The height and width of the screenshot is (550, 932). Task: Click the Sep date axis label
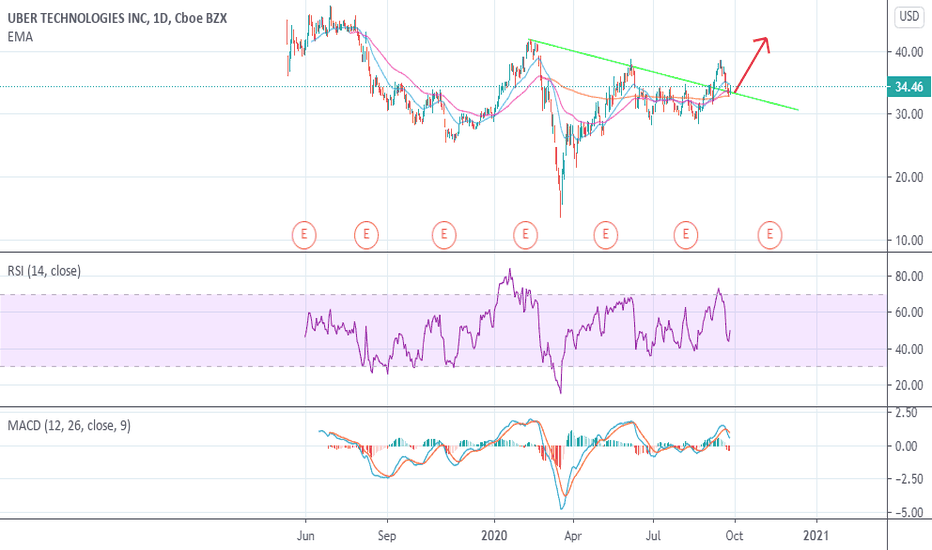click(x=387, y=536)
